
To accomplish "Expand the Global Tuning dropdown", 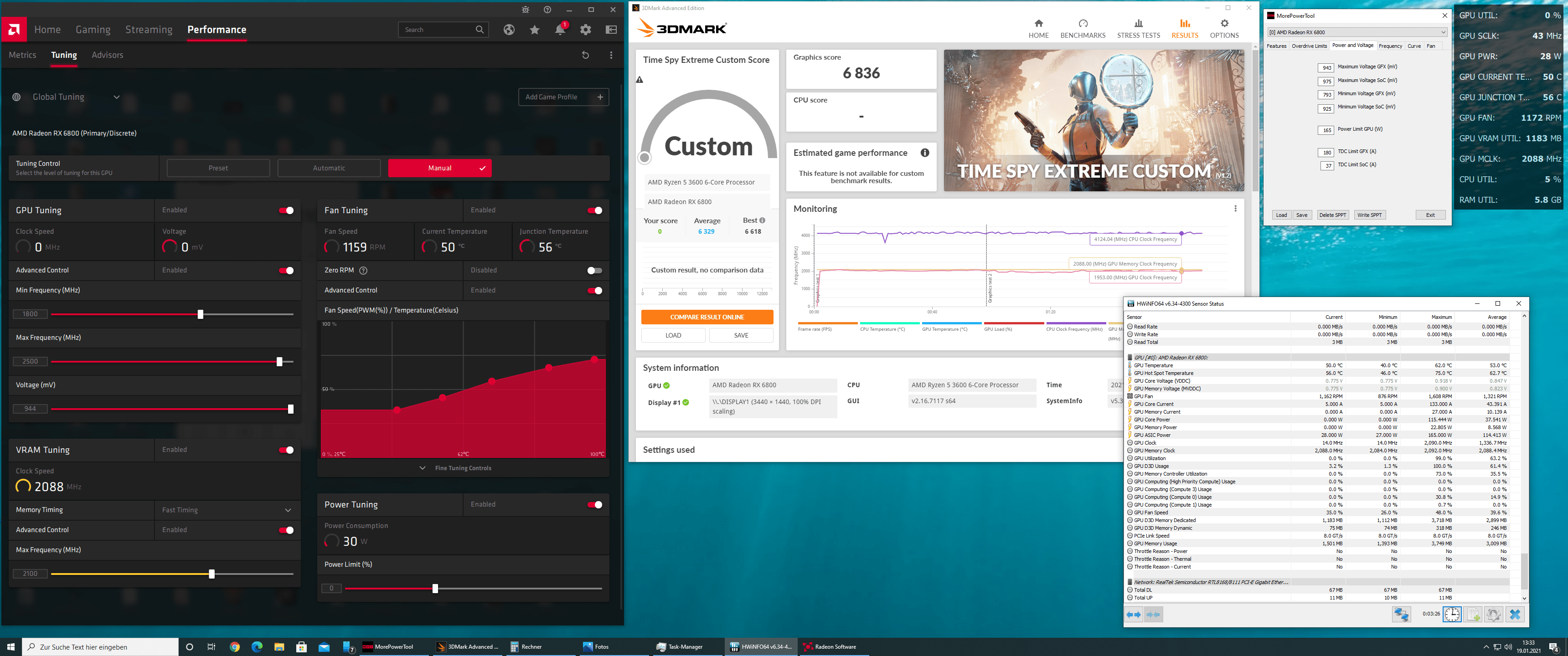I will 116,97.
